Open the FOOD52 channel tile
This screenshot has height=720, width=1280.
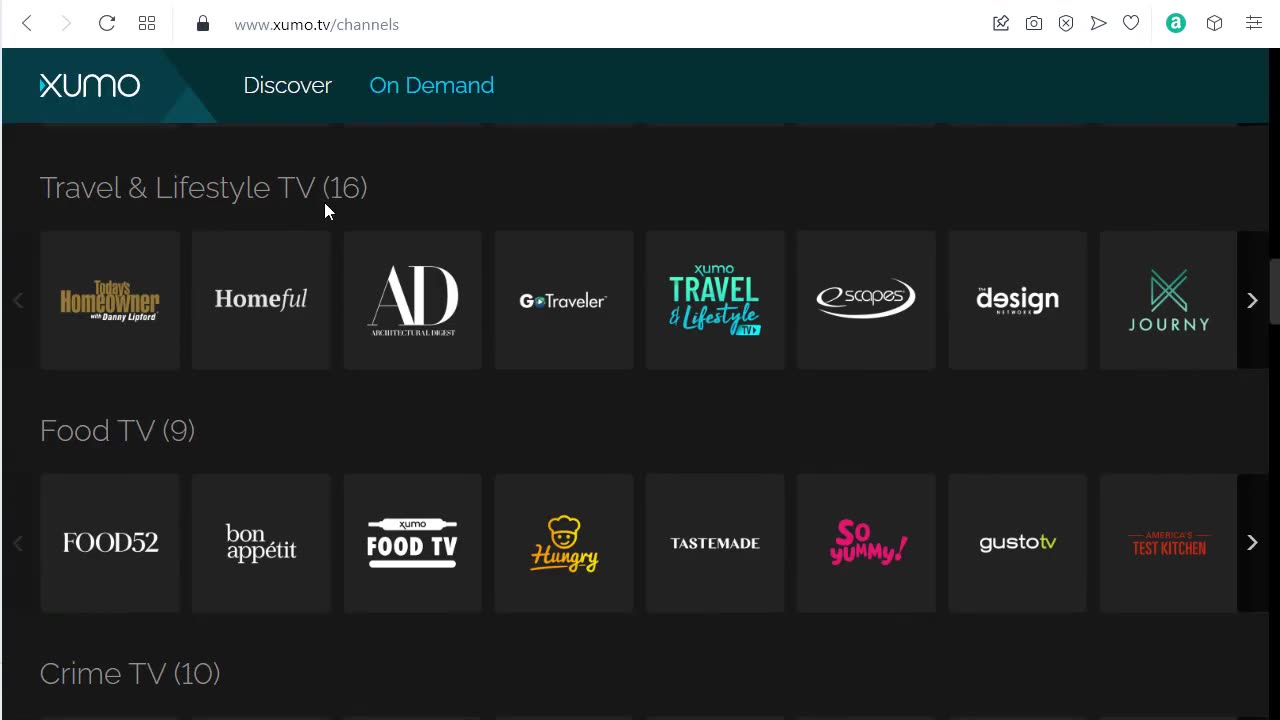110,543
